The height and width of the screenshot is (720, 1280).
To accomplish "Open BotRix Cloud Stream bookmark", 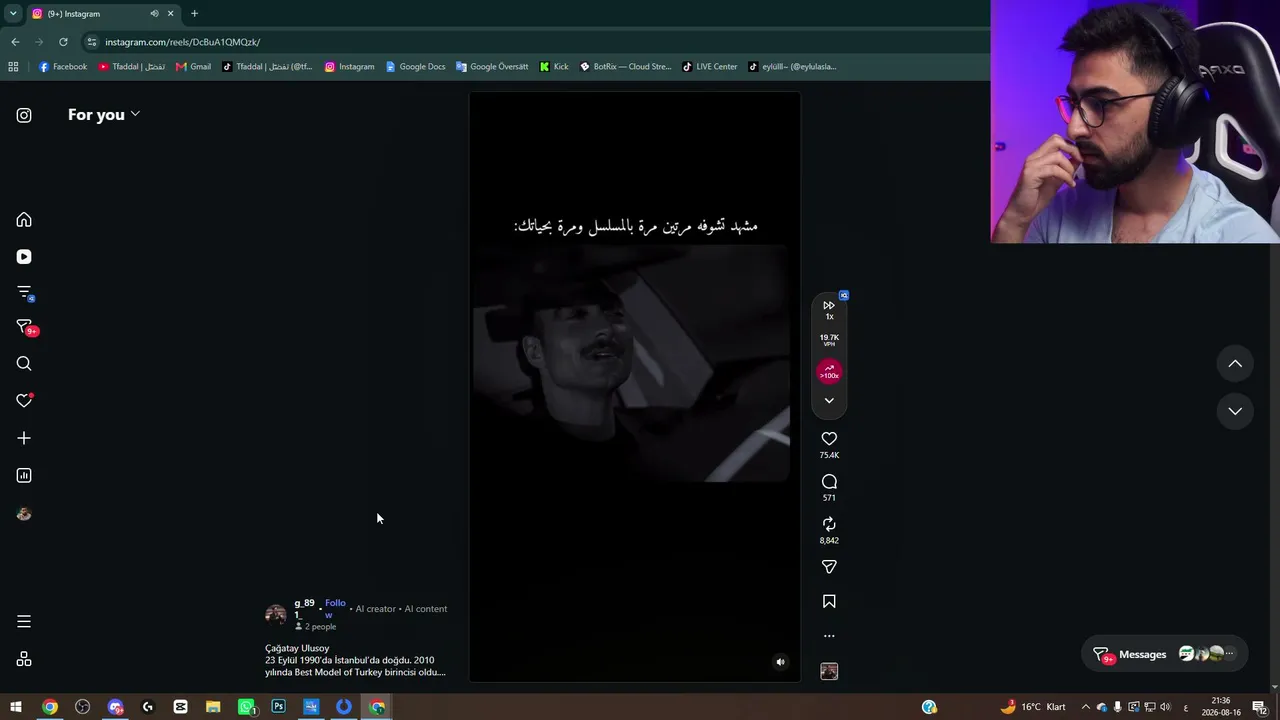I will click(x=625, y=67).
